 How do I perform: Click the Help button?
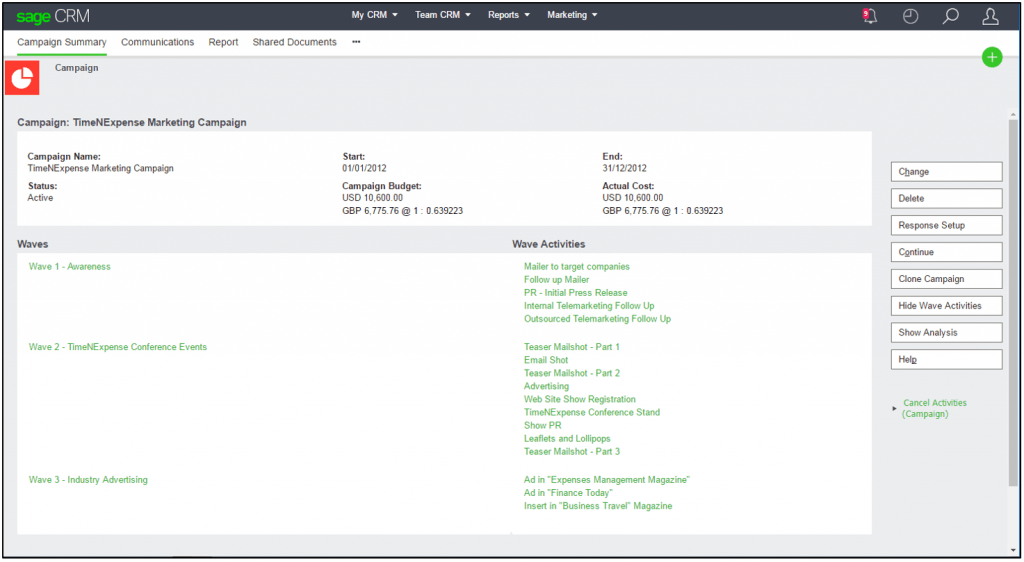point(946,360)
